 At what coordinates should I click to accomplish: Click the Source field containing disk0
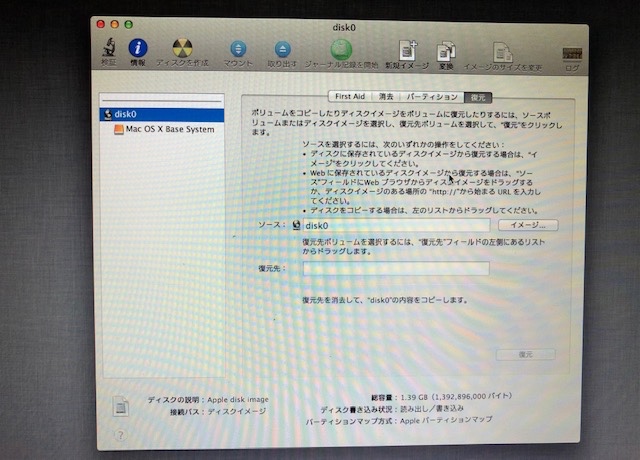(x=396, y=225)
